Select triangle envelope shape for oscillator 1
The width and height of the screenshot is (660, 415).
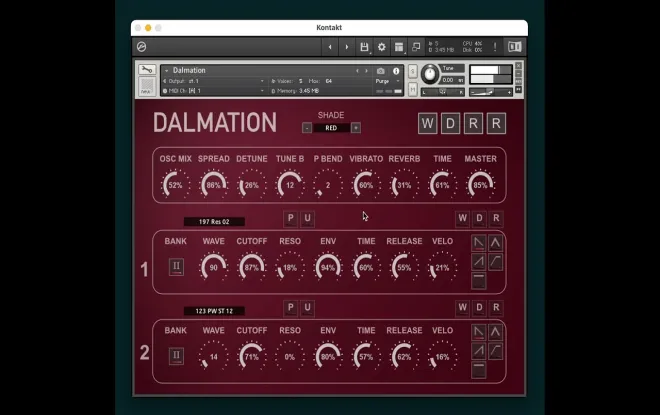tap(495, 242)
